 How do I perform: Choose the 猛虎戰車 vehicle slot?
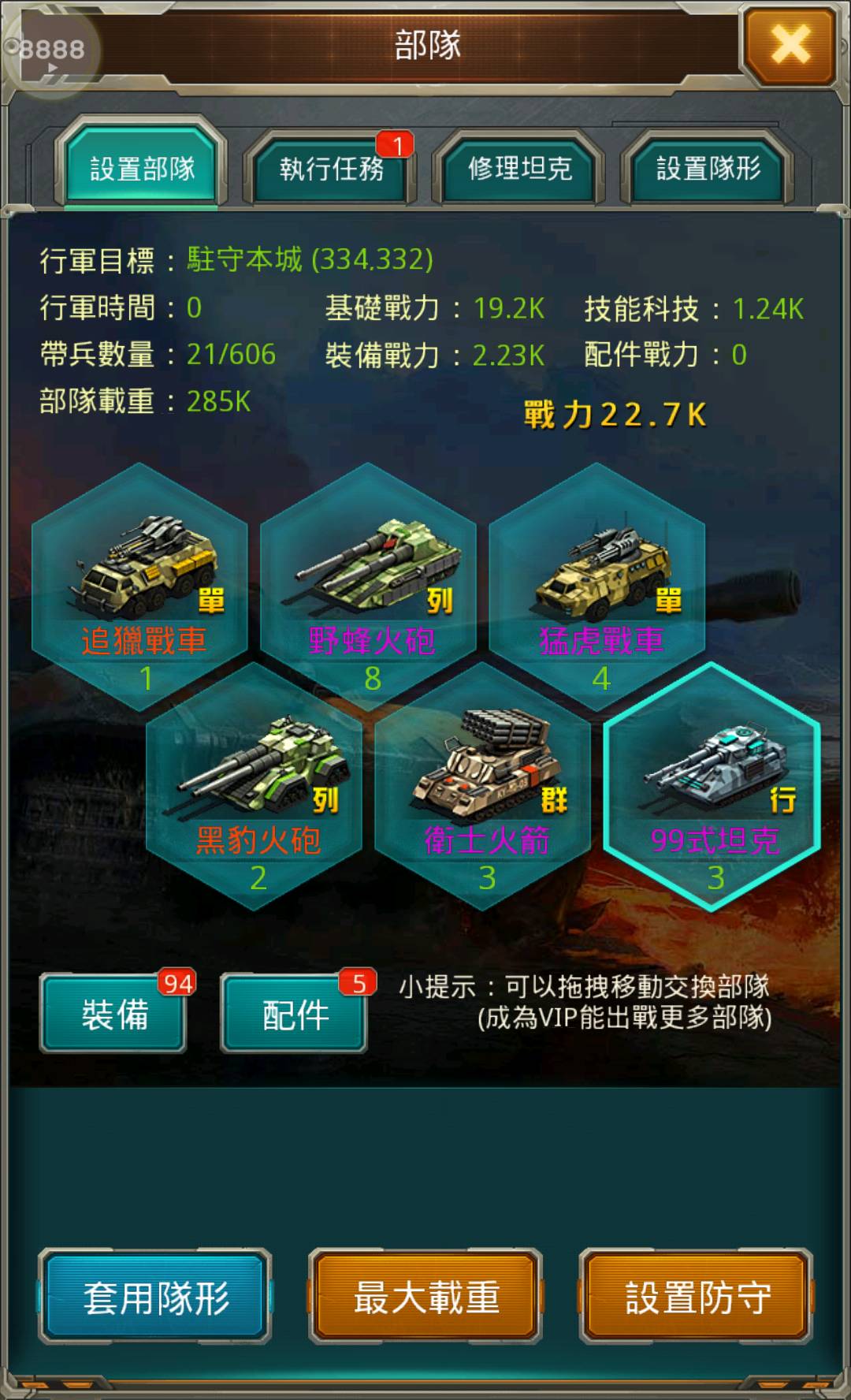click(597, 586)
